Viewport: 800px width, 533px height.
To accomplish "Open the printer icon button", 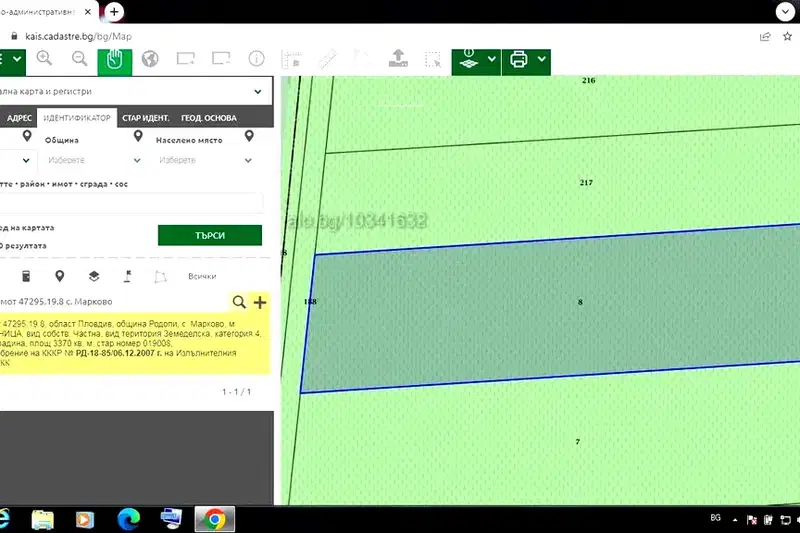I will [x=519, y=59].
